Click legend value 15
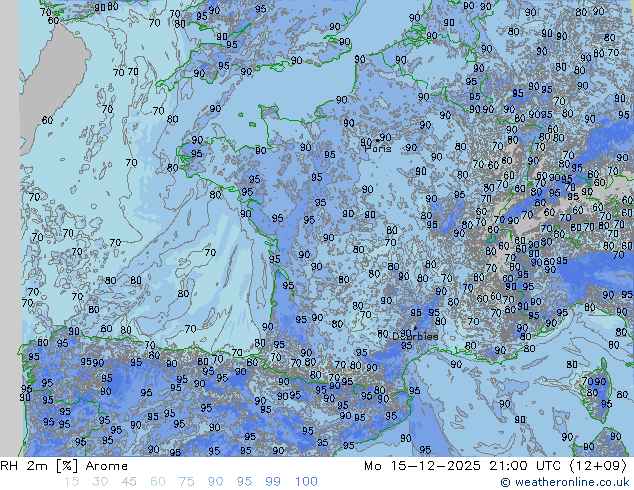This screenshot has height=490, width=634. (x=71, y=482)
